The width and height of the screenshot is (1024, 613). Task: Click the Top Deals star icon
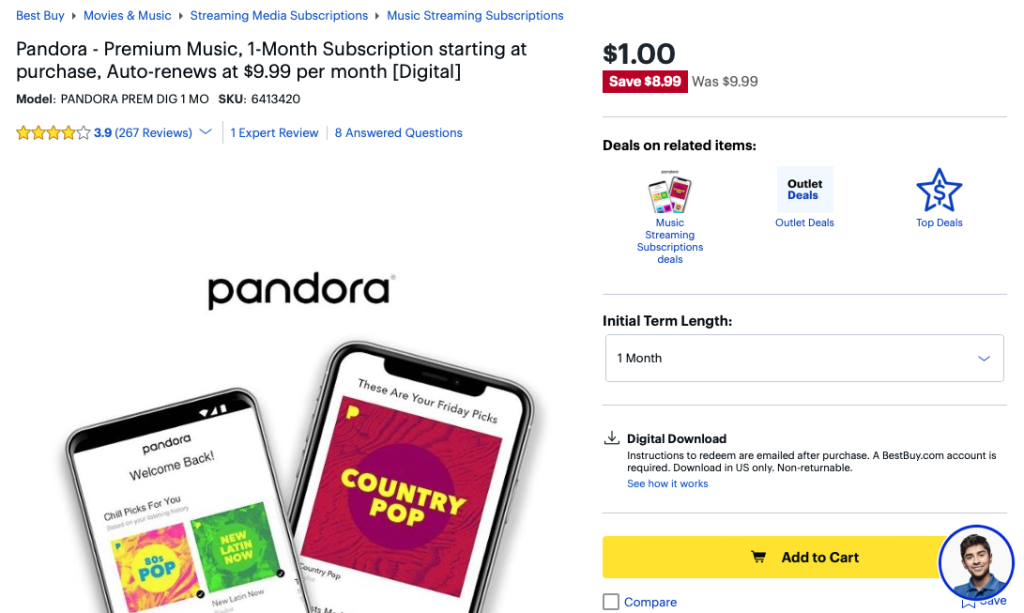pos(939,191)
